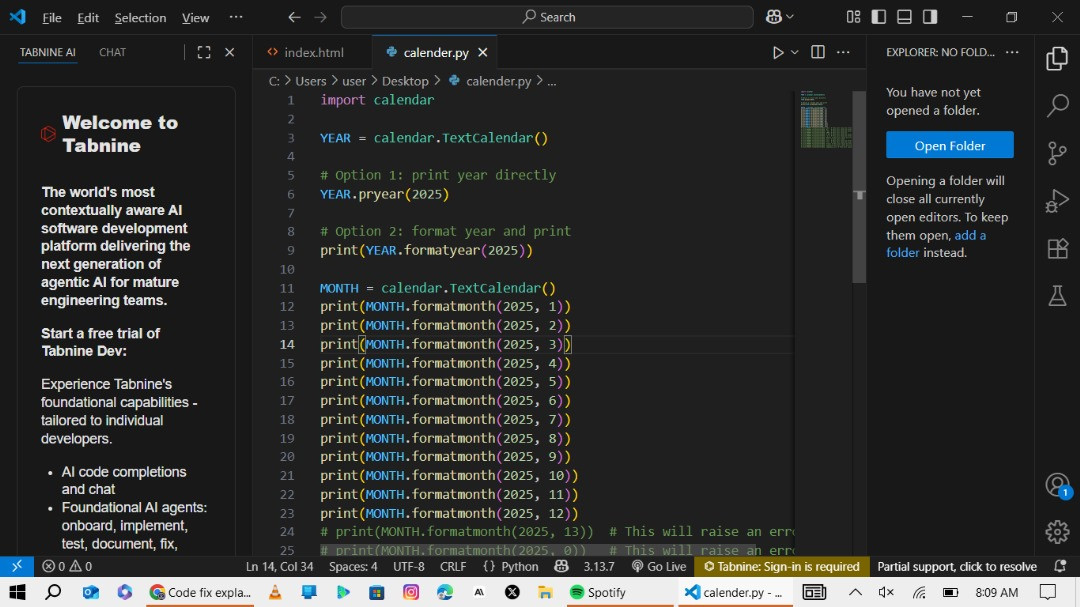Screen dimensions: 1080x607
Task: Open the Search view in activity bar
Action: [1057, 105]
